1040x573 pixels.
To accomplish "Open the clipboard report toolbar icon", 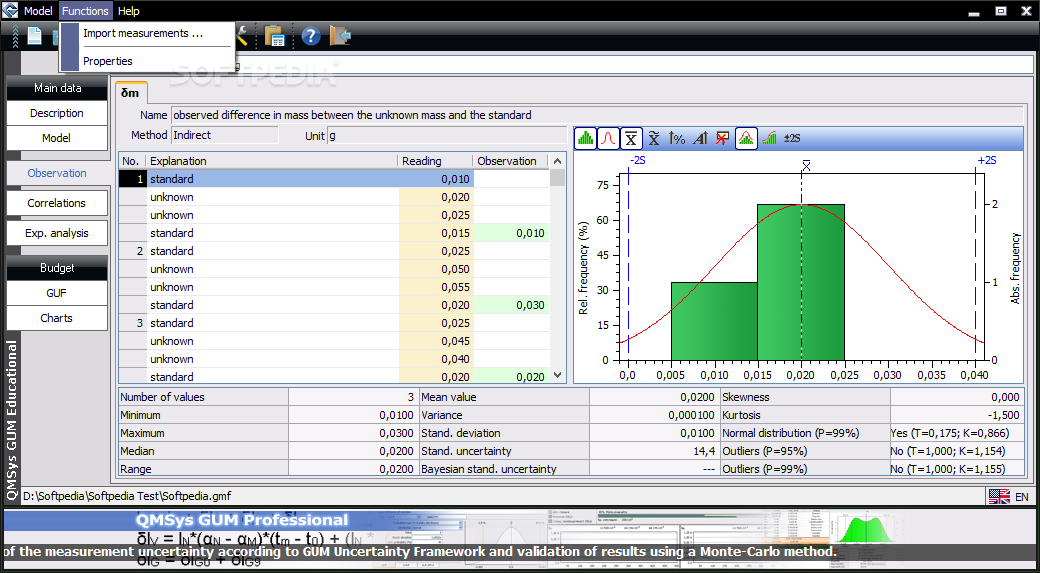I will tap(275, 36).
